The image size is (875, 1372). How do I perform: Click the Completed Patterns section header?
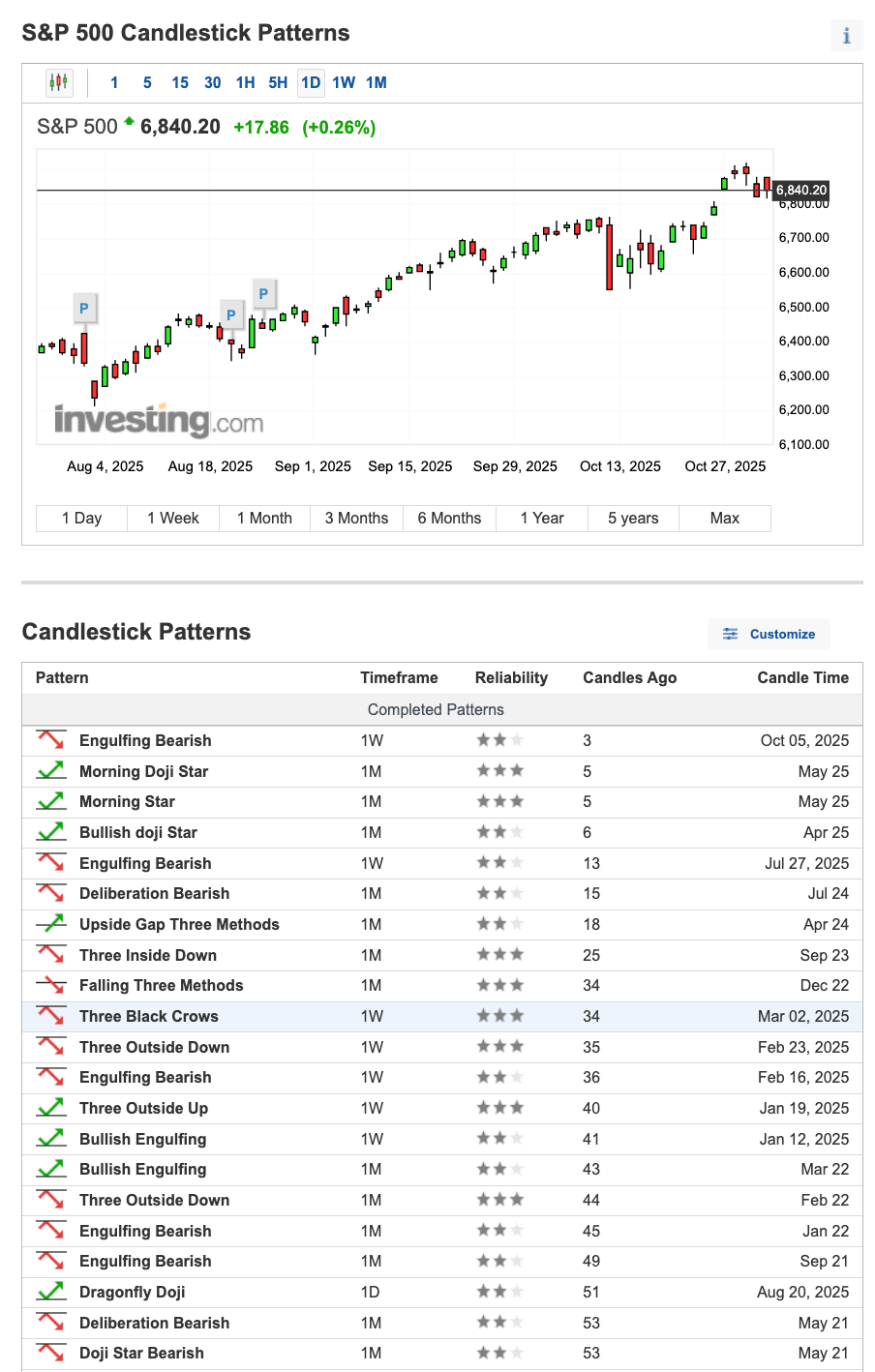coord(436,709)
